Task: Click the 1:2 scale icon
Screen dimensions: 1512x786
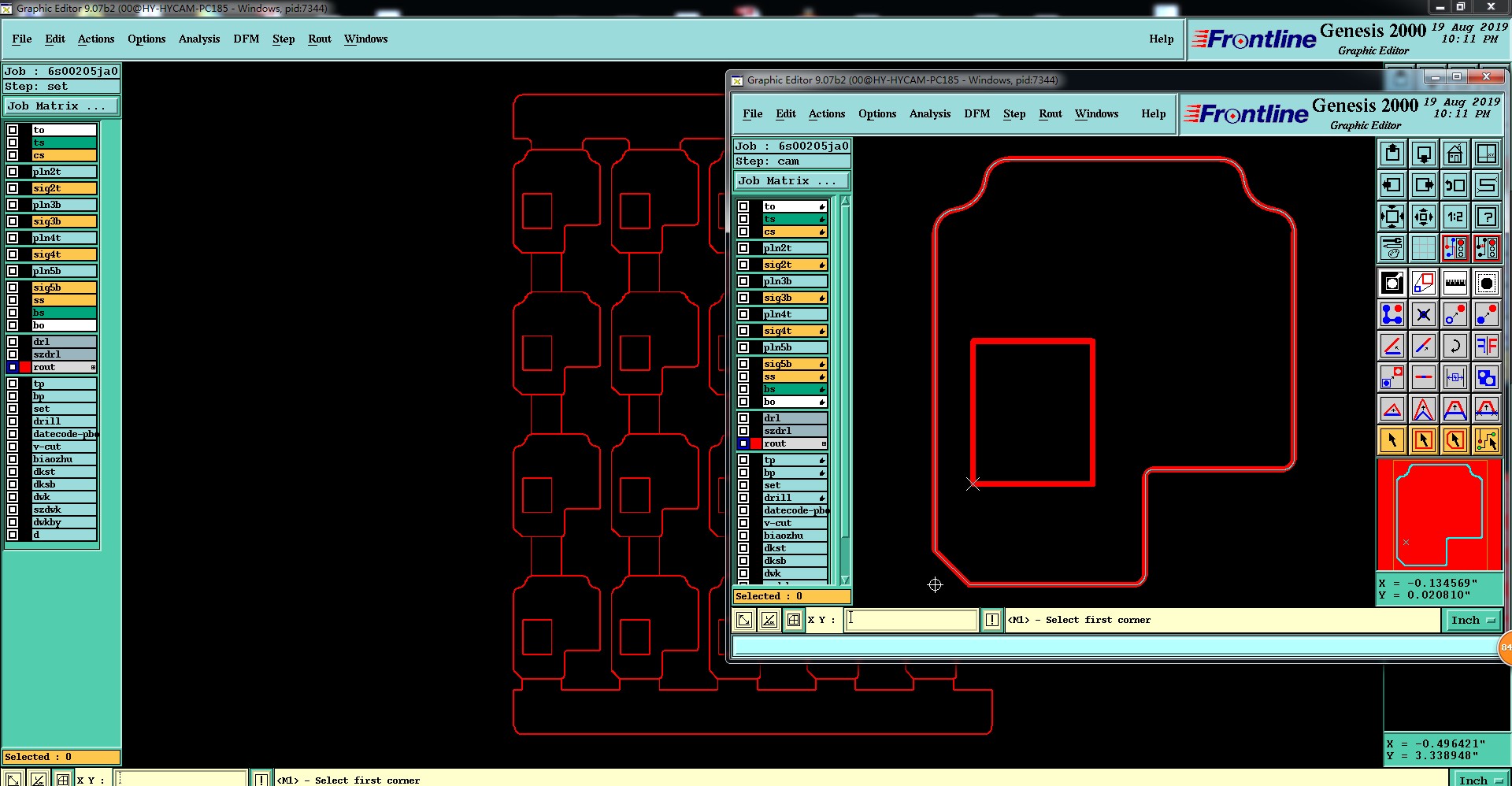Action: click(x=1455, y=217)
